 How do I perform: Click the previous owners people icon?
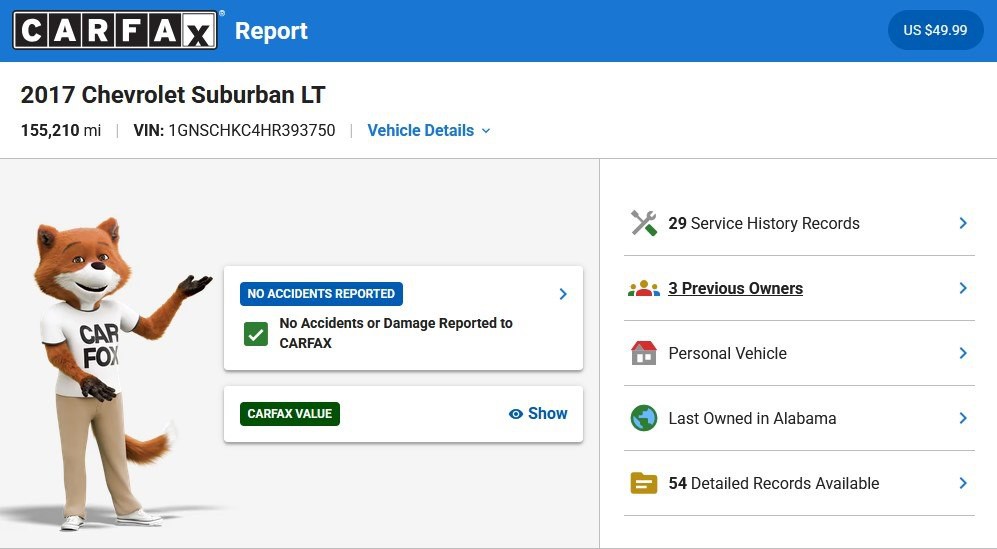point(643,289)
